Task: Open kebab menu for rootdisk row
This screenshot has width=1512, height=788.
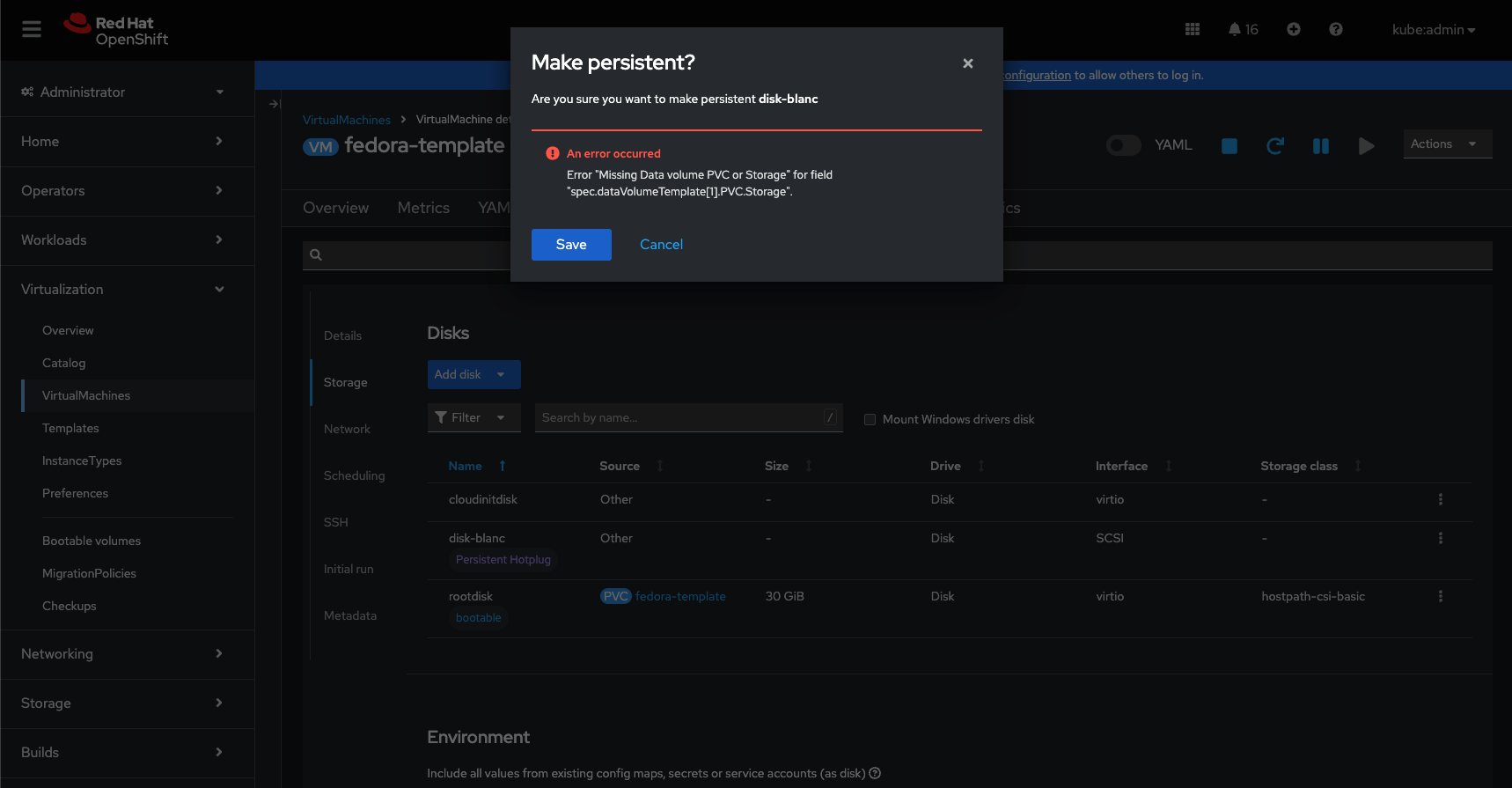Action: pyautogui.click(x=1441, y=596)
